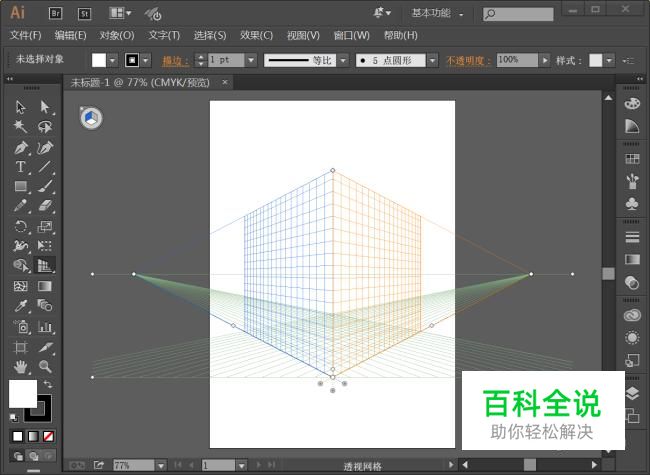Open stroke weight 1 pt dropdown
Screen dimensions: 650x475
tap(251, 61)
